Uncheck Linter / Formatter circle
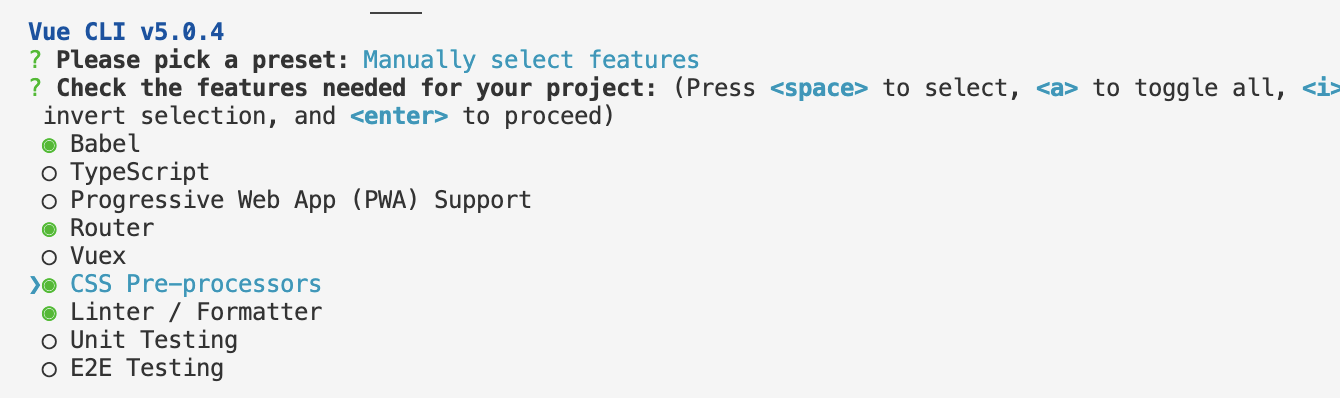The width and height of the screenshot is (1340, 398). tap(49, 313)
